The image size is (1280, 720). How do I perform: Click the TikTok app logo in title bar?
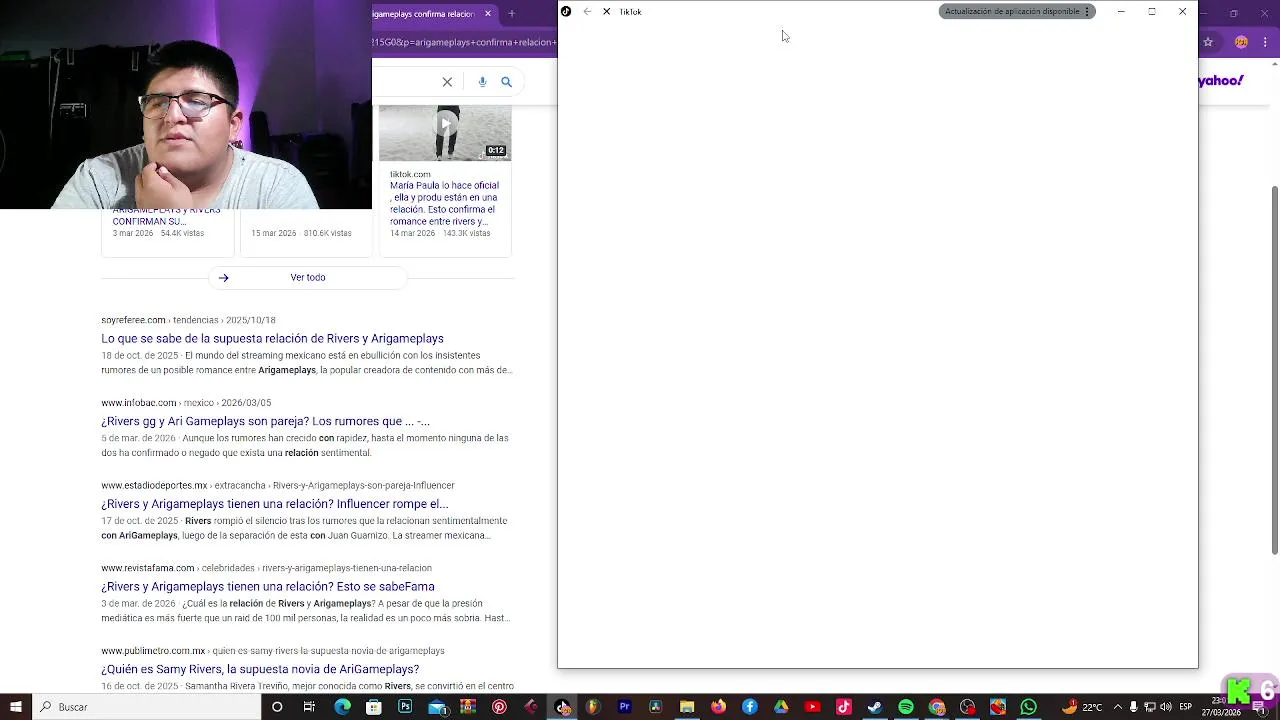(566, 12)
